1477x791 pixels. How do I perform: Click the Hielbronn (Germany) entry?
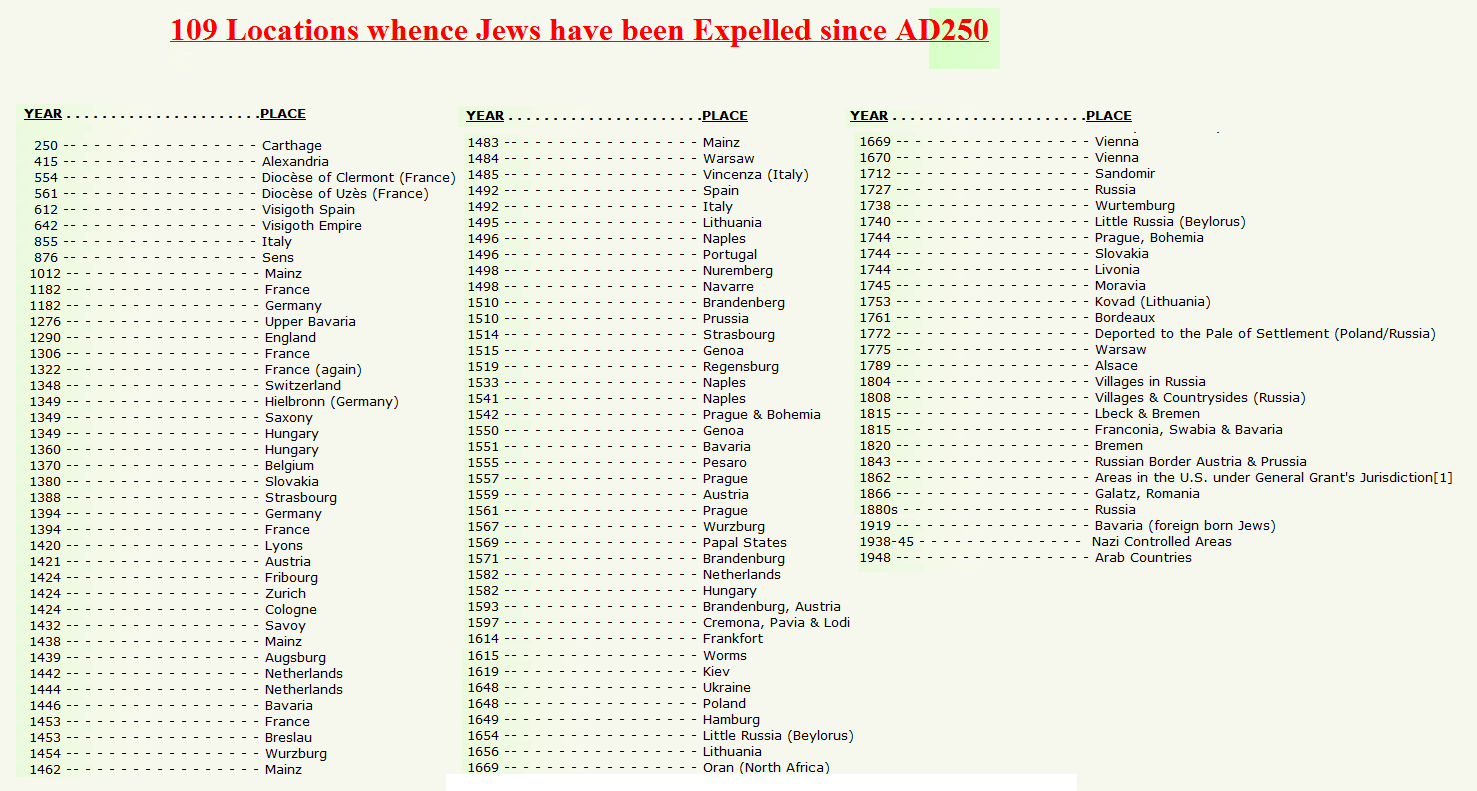[x=332, y=402]
